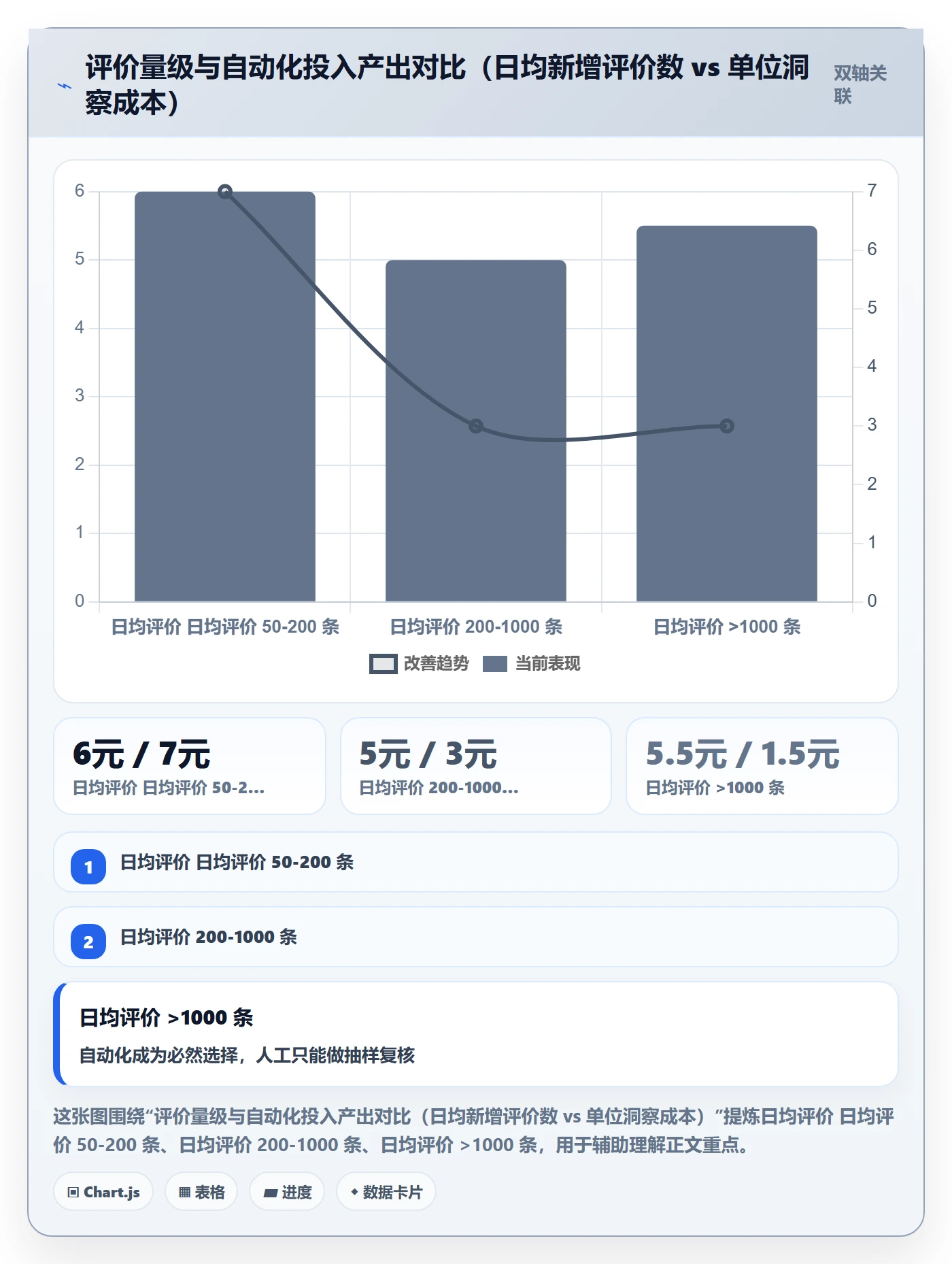952x1264 pixels.
Task: Click the Chart.js tag
Action: pos(103,1192)
